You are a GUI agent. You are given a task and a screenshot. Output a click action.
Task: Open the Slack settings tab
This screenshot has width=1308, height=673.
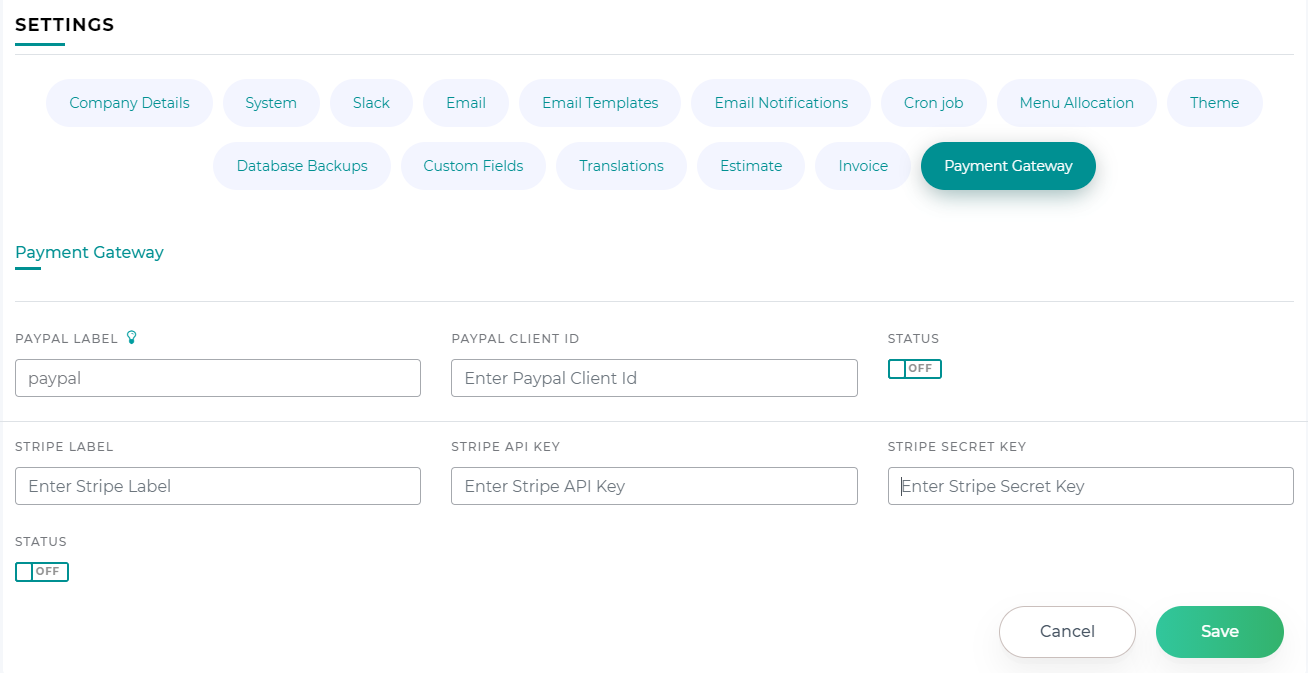[371, 103]
